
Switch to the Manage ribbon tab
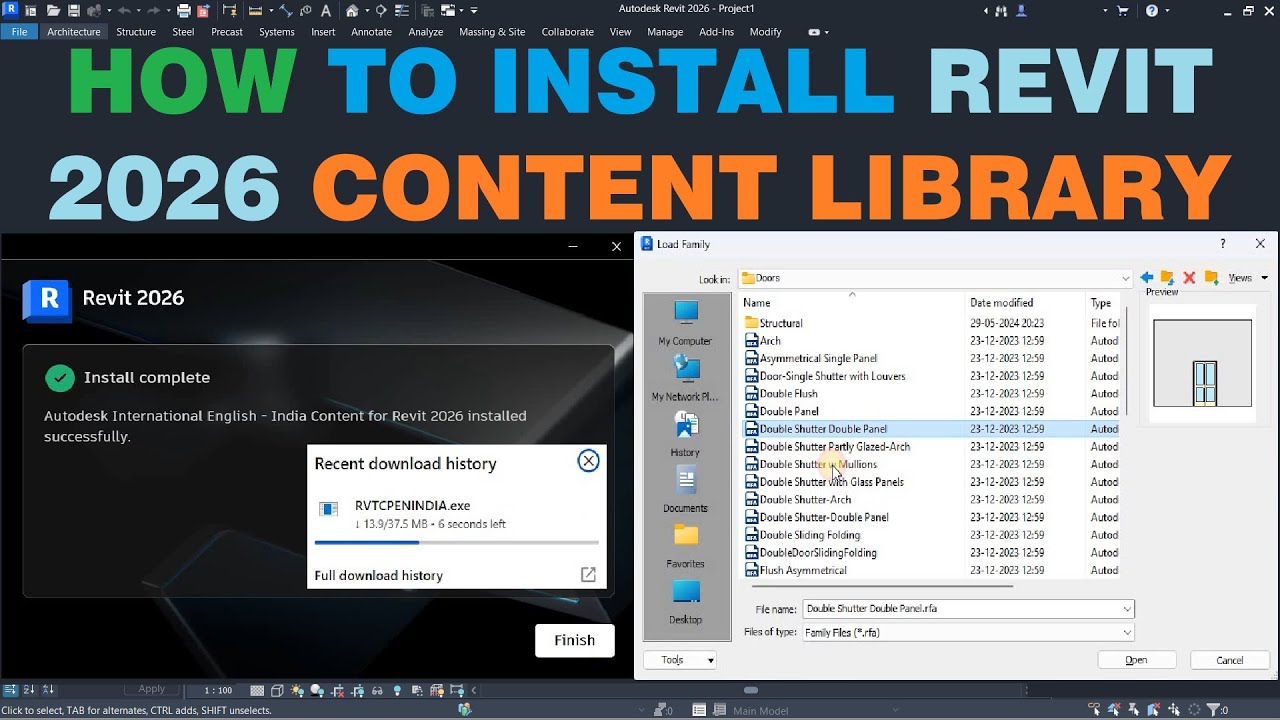click(665, 32)
